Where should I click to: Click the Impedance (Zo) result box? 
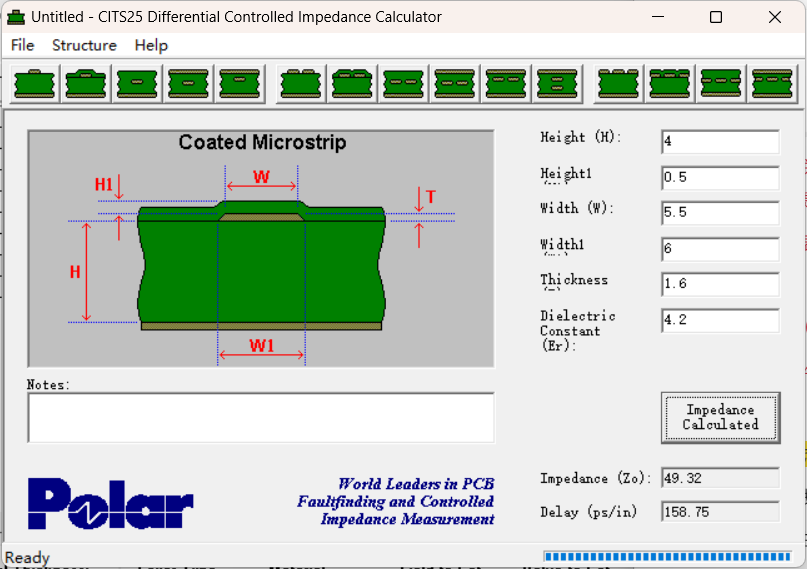point(721,478)
